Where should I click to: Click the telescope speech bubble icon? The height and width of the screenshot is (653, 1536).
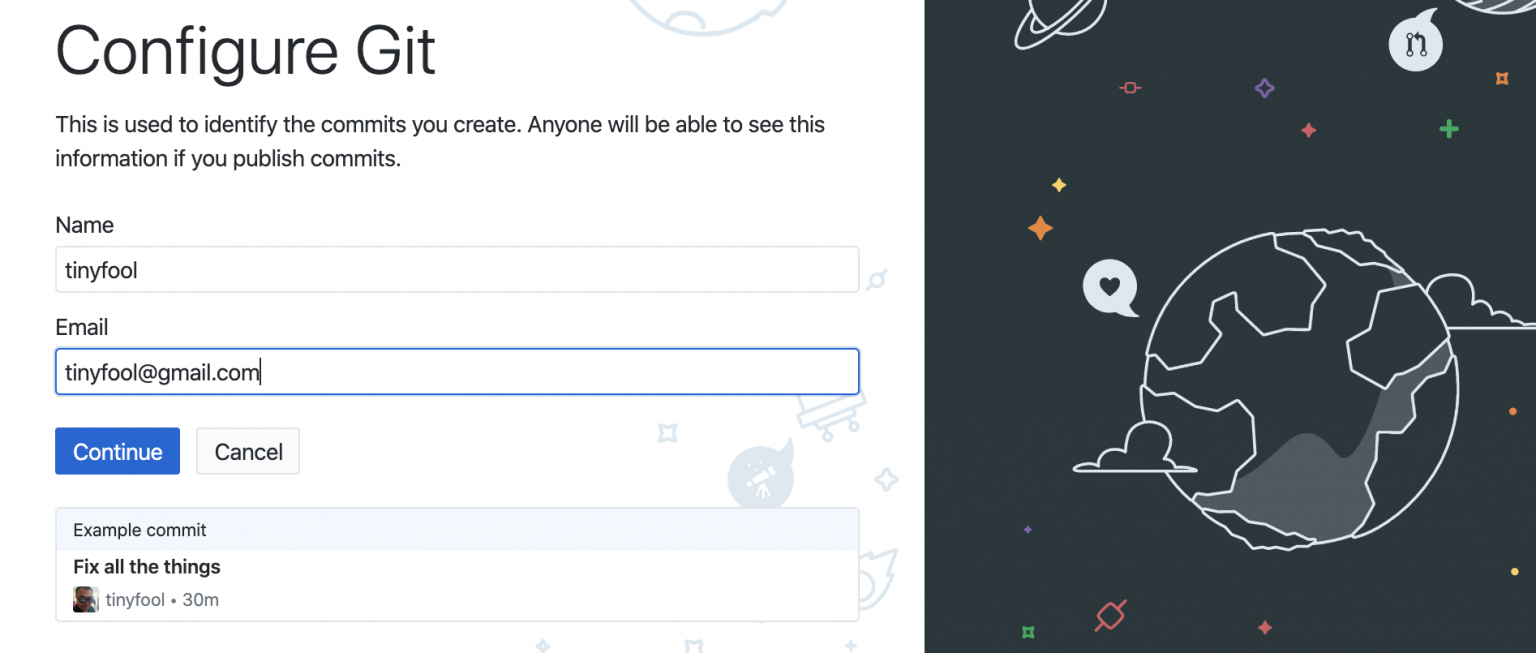761,475
